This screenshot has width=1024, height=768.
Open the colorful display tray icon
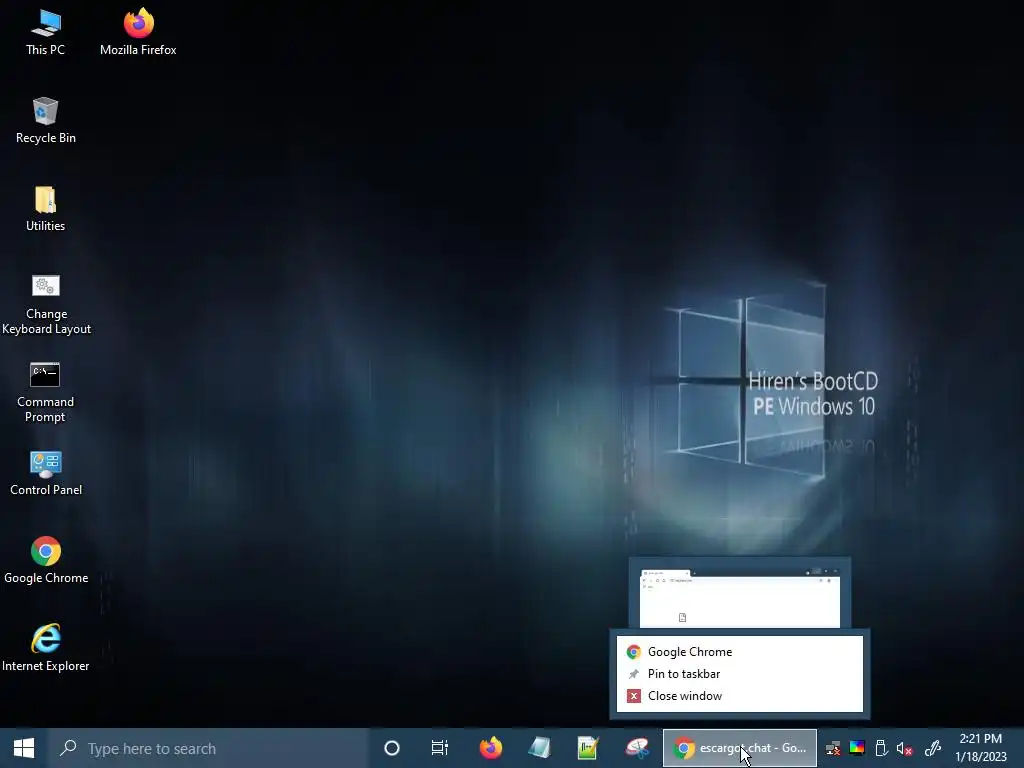[857, 748]
